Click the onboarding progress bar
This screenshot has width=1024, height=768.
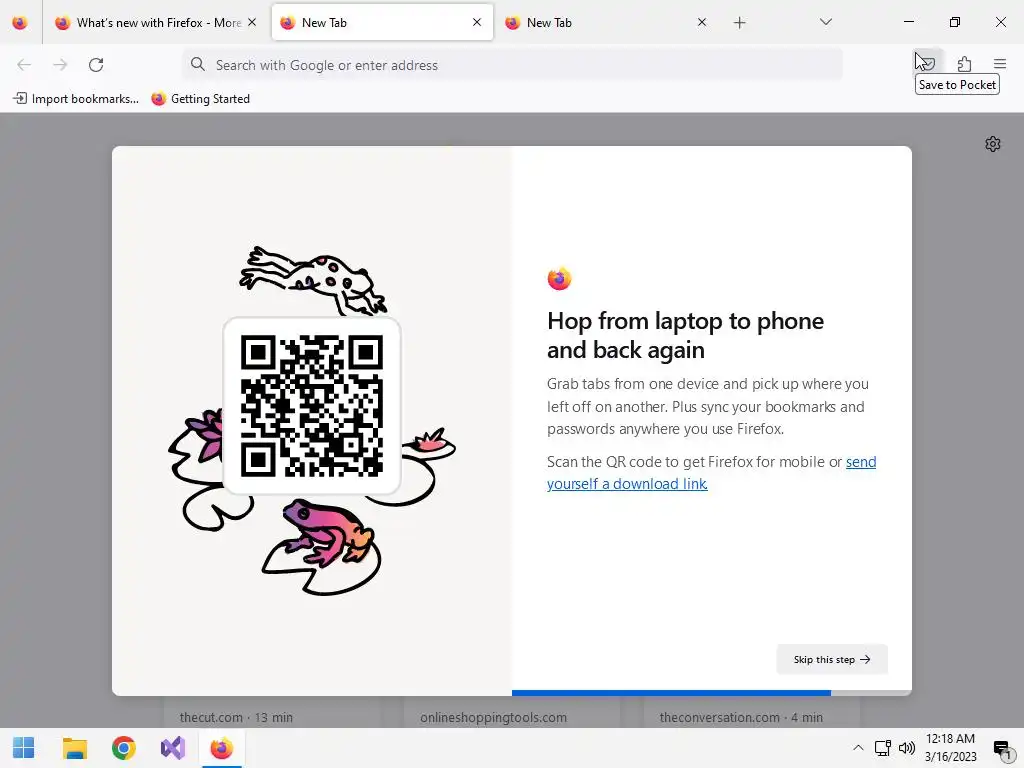(711, 692)
